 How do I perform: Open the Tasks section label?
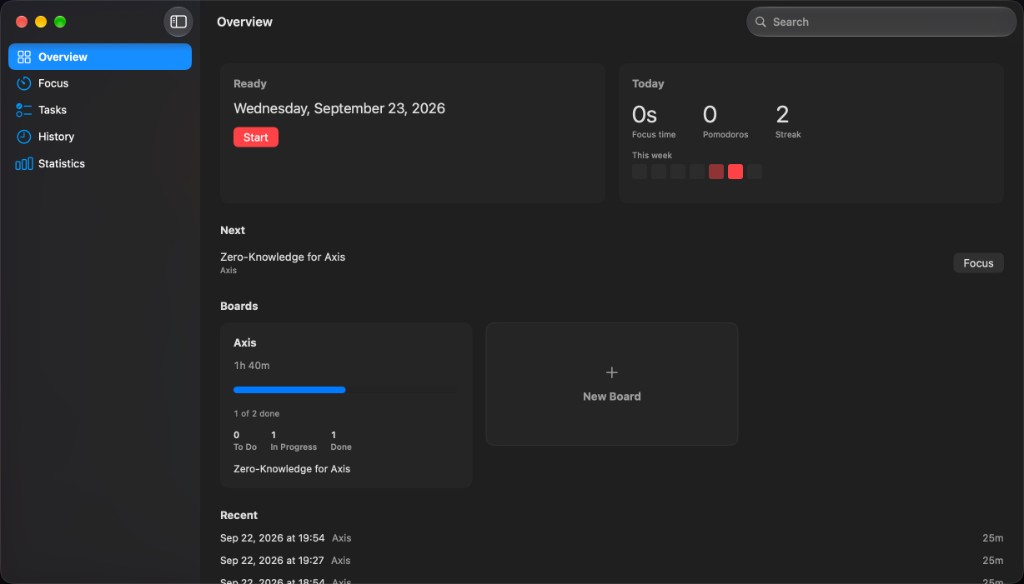click(x=52, y=110)
